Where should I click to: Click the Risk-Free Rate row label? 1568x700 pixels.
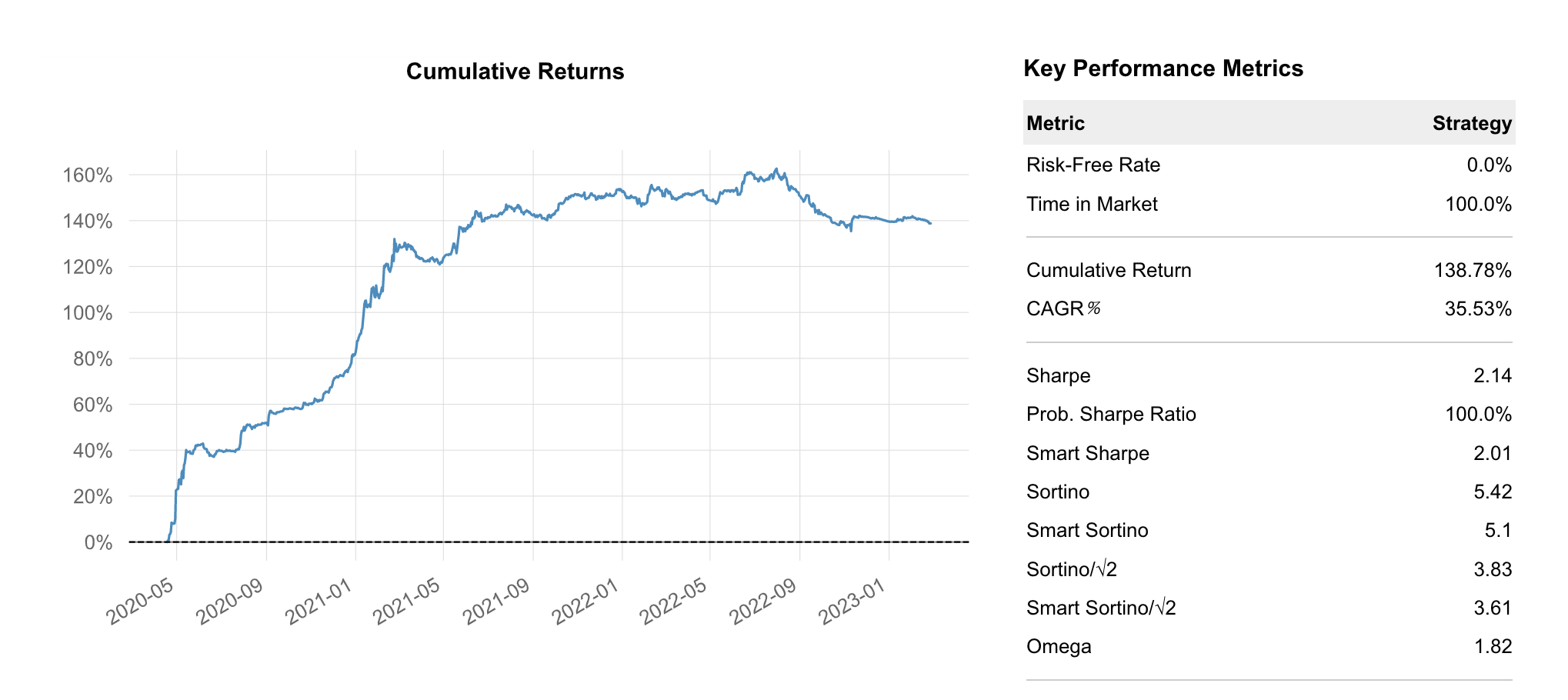(1093, 165)
